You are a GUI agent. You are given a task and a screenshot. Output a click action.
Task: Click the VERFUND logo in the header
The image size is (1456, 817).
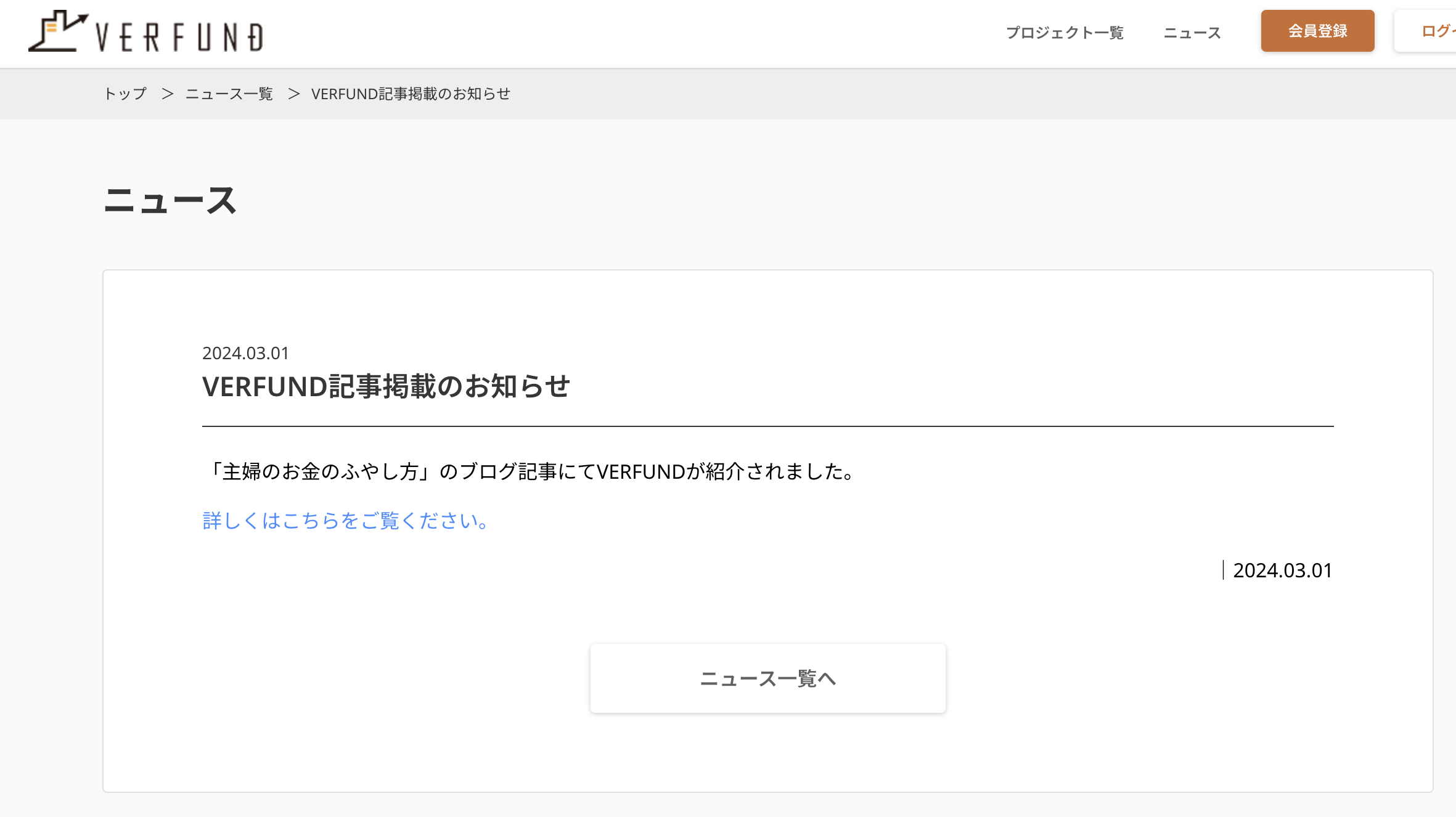tap(146, 31)
